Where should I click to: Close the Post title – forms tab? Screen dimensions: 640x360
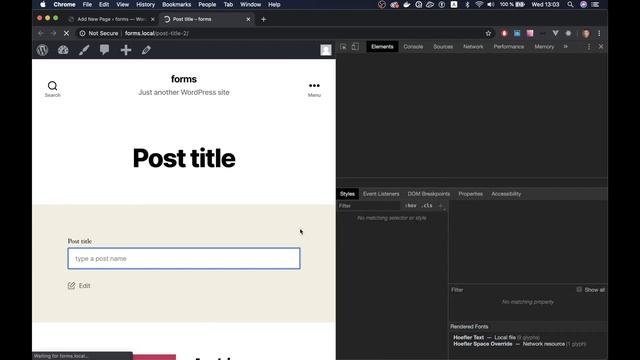[x=248, y=19]
